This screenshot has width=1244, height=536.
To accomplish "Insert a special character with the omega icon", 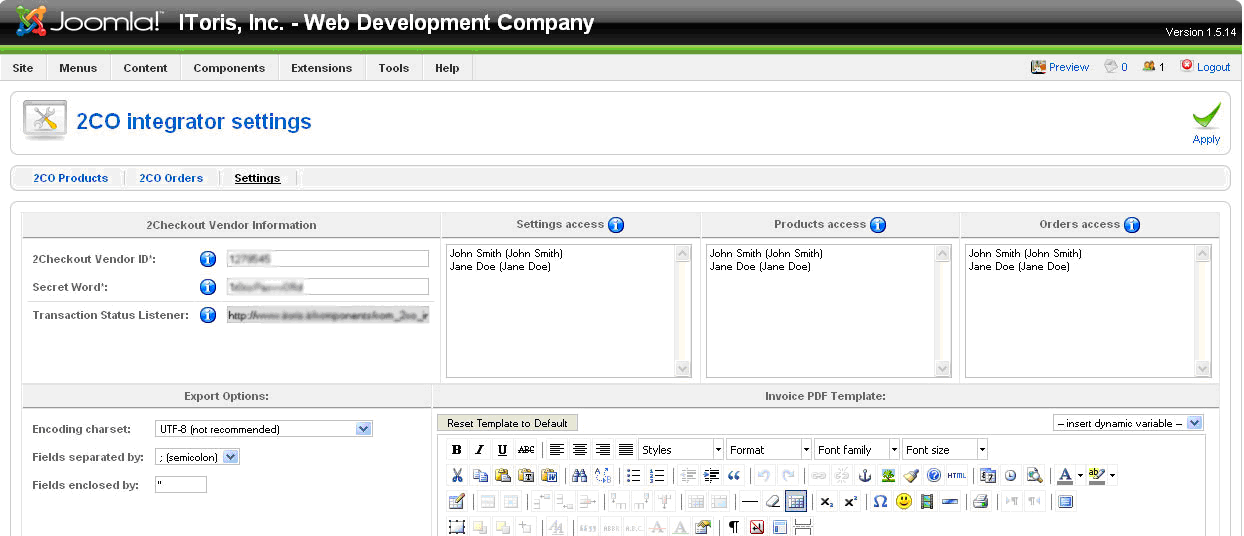I will 880,502.
